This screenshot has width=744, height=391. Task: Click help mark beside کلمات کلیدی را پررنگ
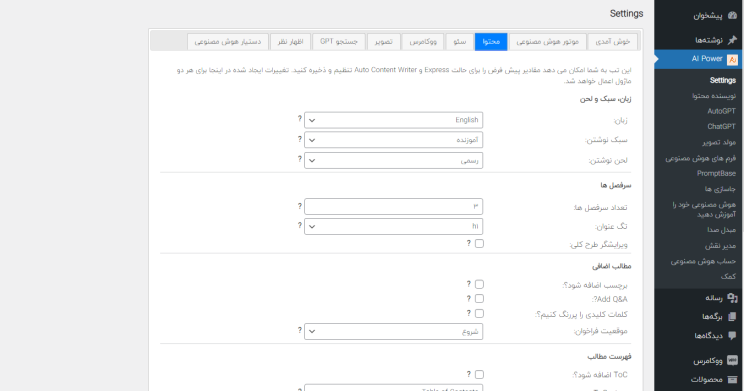coord(468,313)
